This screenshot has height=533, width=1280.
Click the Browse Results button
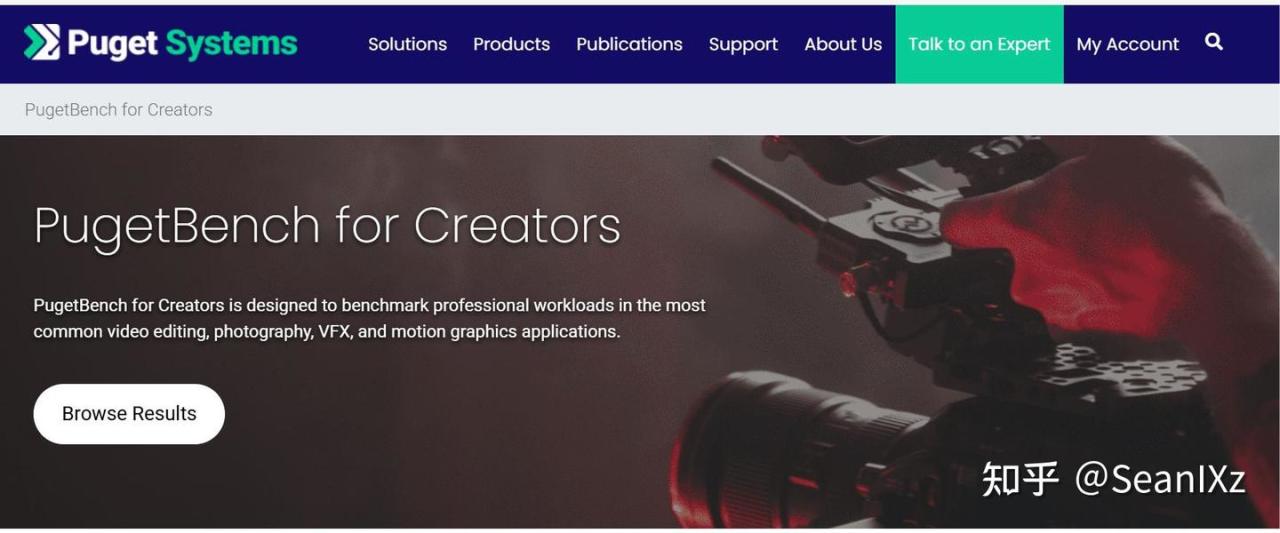coord(129,414)
